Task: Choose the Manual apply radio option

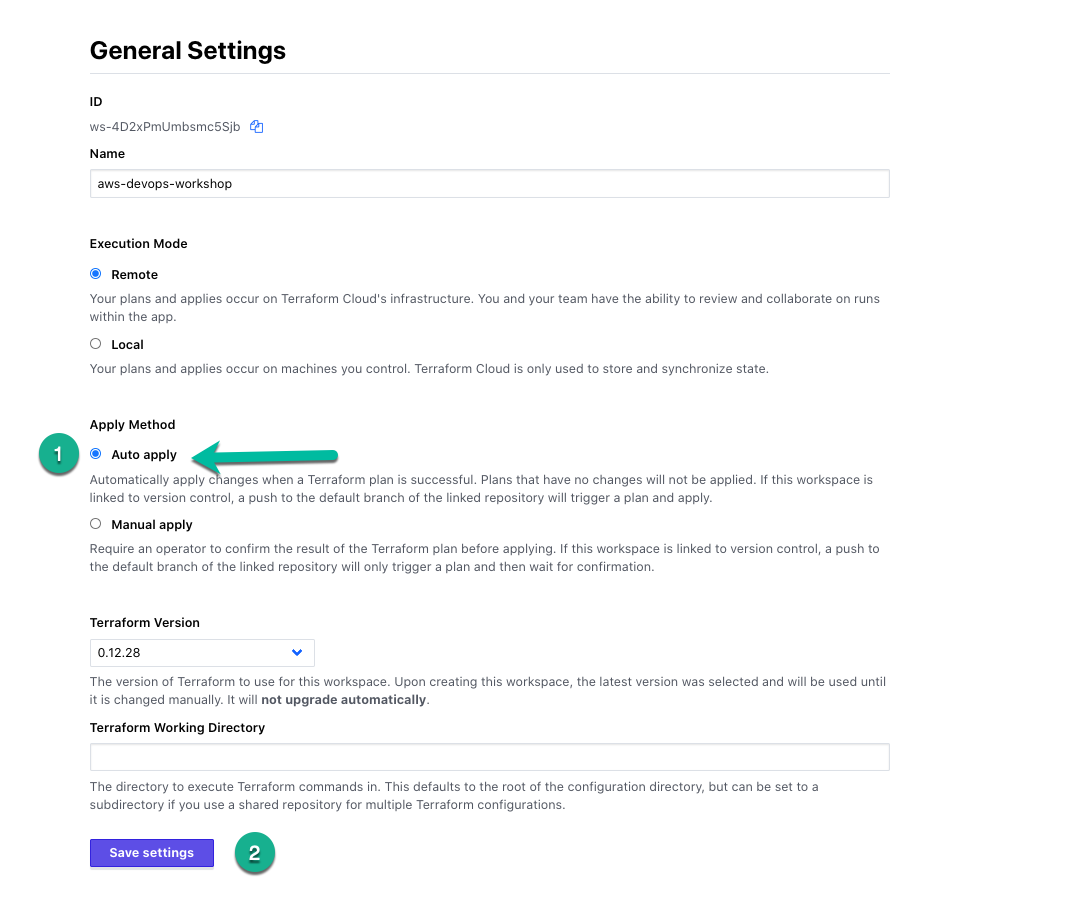Action: [96, 523]
